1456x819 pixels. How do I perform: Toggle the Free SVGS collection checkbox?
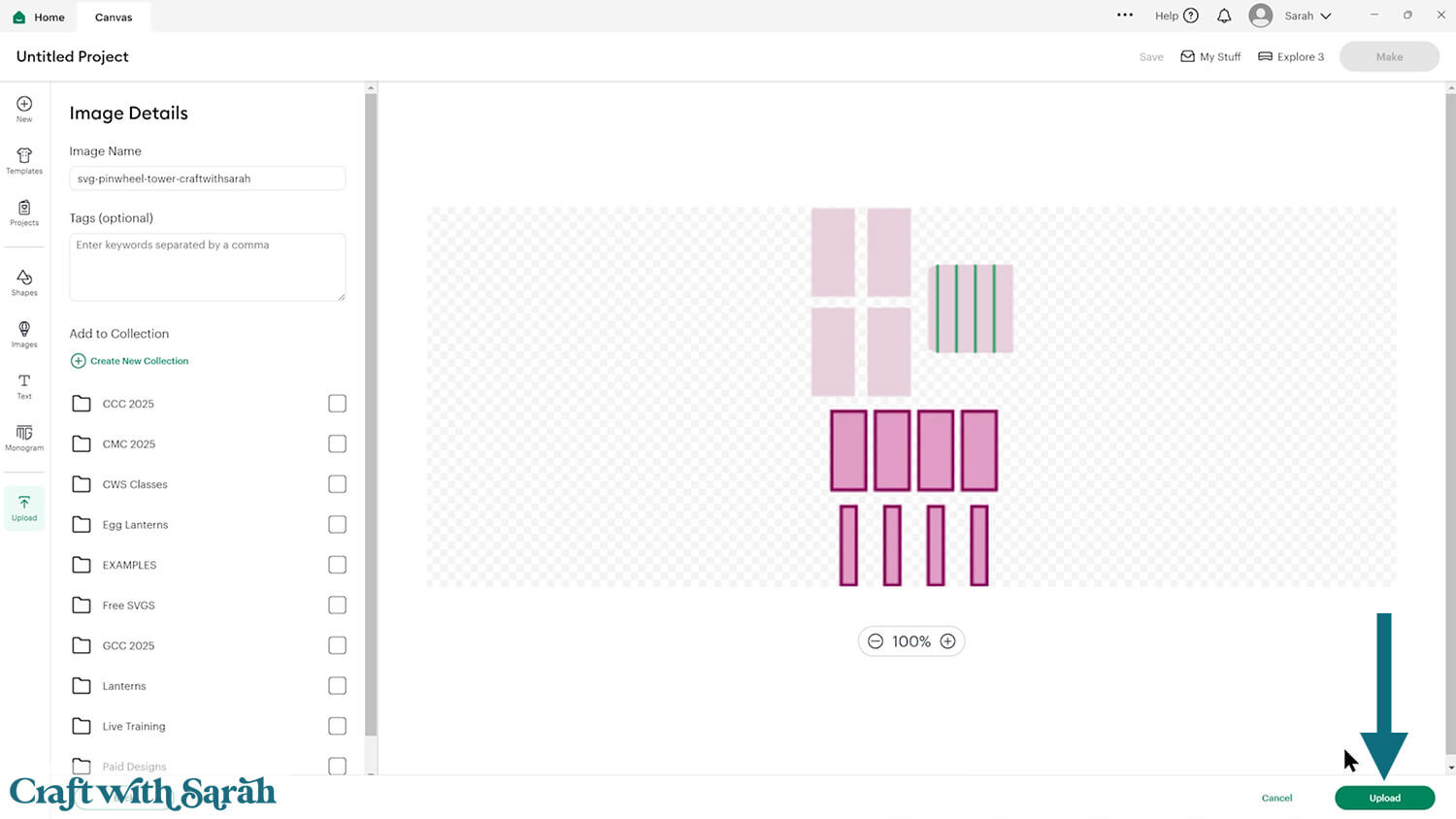click(x=337, y=606)
